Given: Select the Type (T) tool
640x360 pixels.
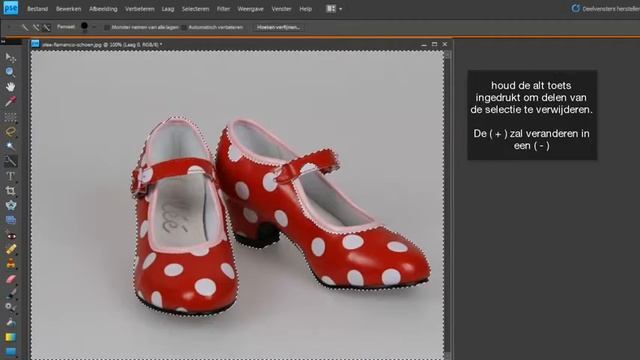Looking at the screenshot, I should coord(10,176).
